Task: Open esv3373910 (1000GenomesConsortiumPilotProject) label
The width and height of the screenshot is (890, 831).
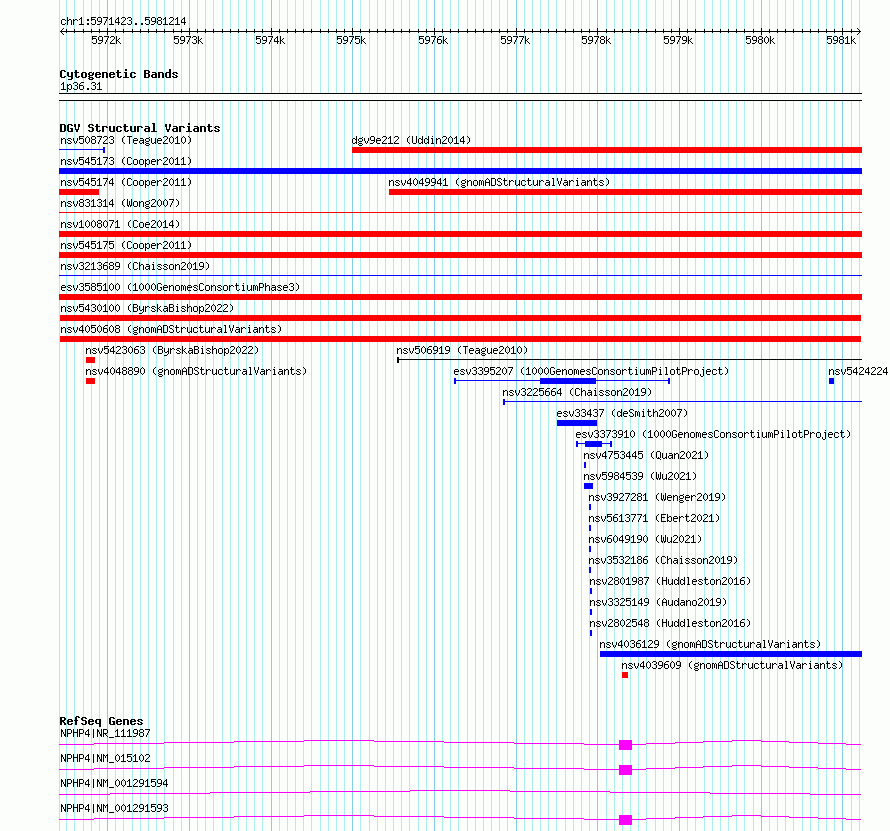Action: click(x=713, y=434)
